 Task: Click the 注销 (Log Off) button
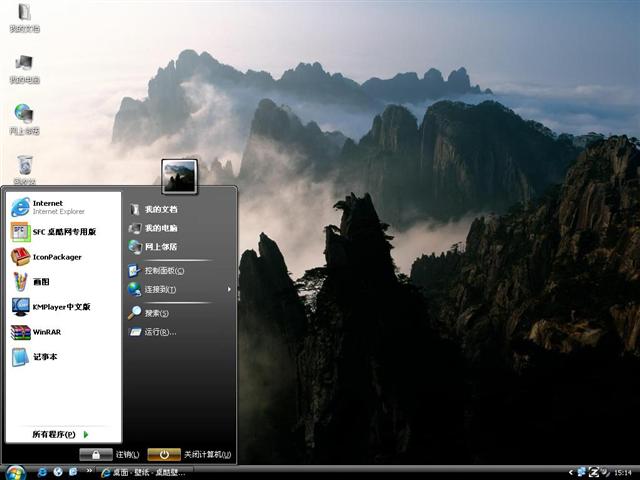point(110,454)
